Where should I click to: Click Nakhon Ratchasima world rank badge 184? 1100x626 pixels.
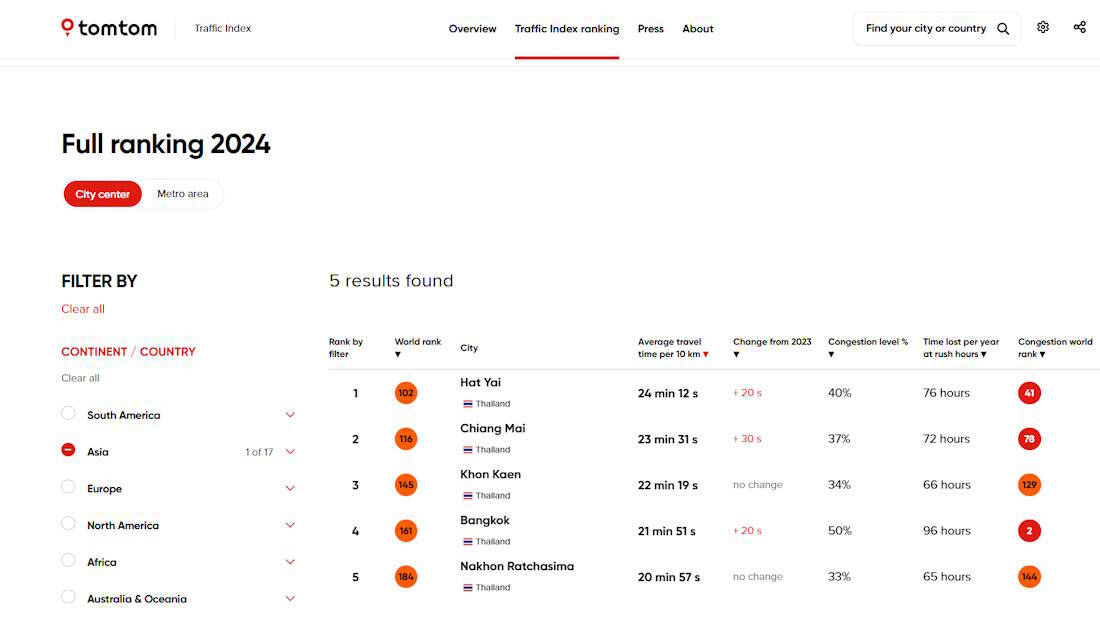[406, 577]
